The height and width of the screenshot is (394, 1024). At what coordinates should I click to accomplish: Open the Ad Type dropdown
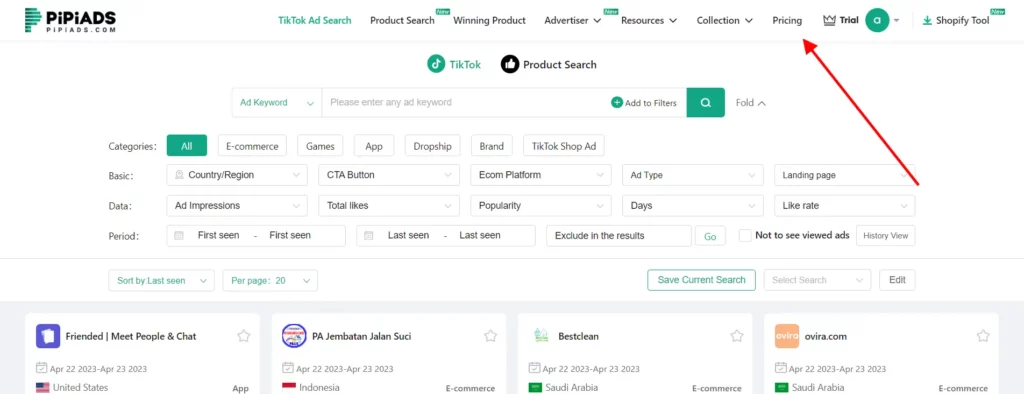693,175
